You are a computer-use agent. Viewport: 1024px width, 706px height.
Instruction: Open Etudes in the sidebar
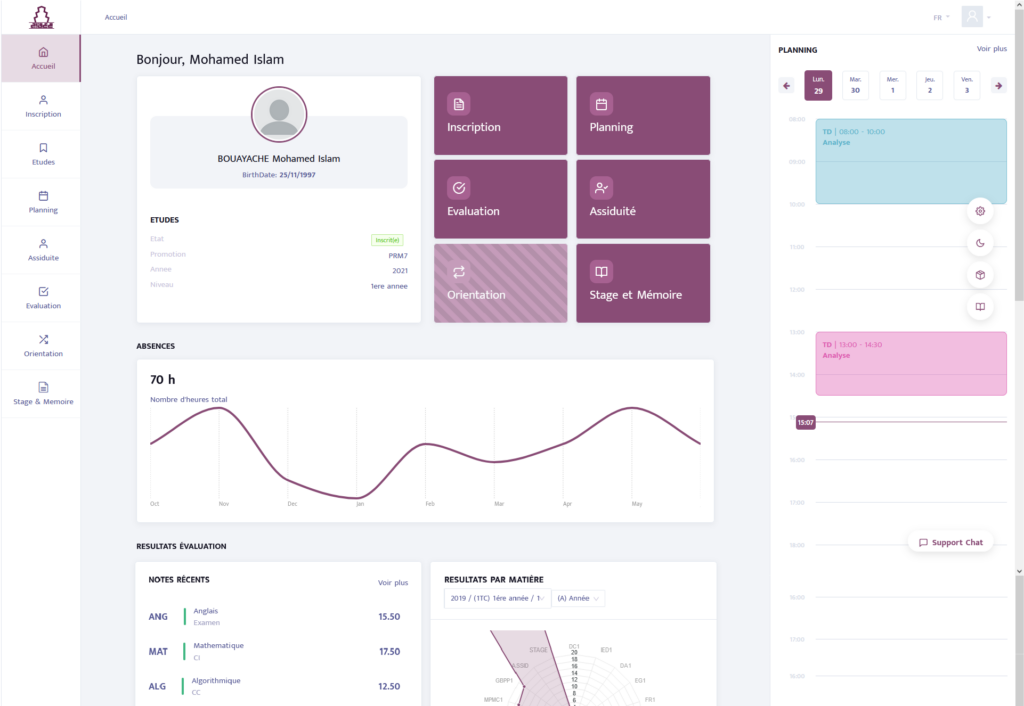(x=41, y=154)
